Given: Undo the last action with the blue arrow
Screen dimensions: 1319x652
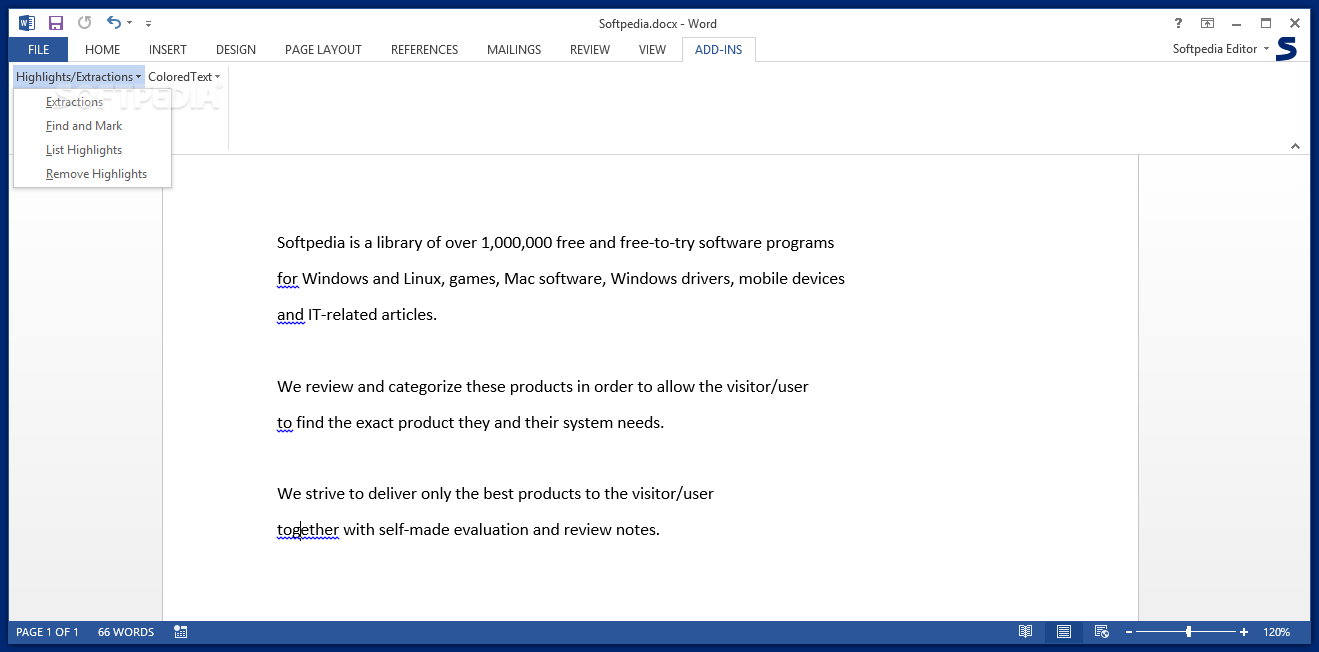Looking at the screenshot, I should pyautogui.click(x=113, y=23).
